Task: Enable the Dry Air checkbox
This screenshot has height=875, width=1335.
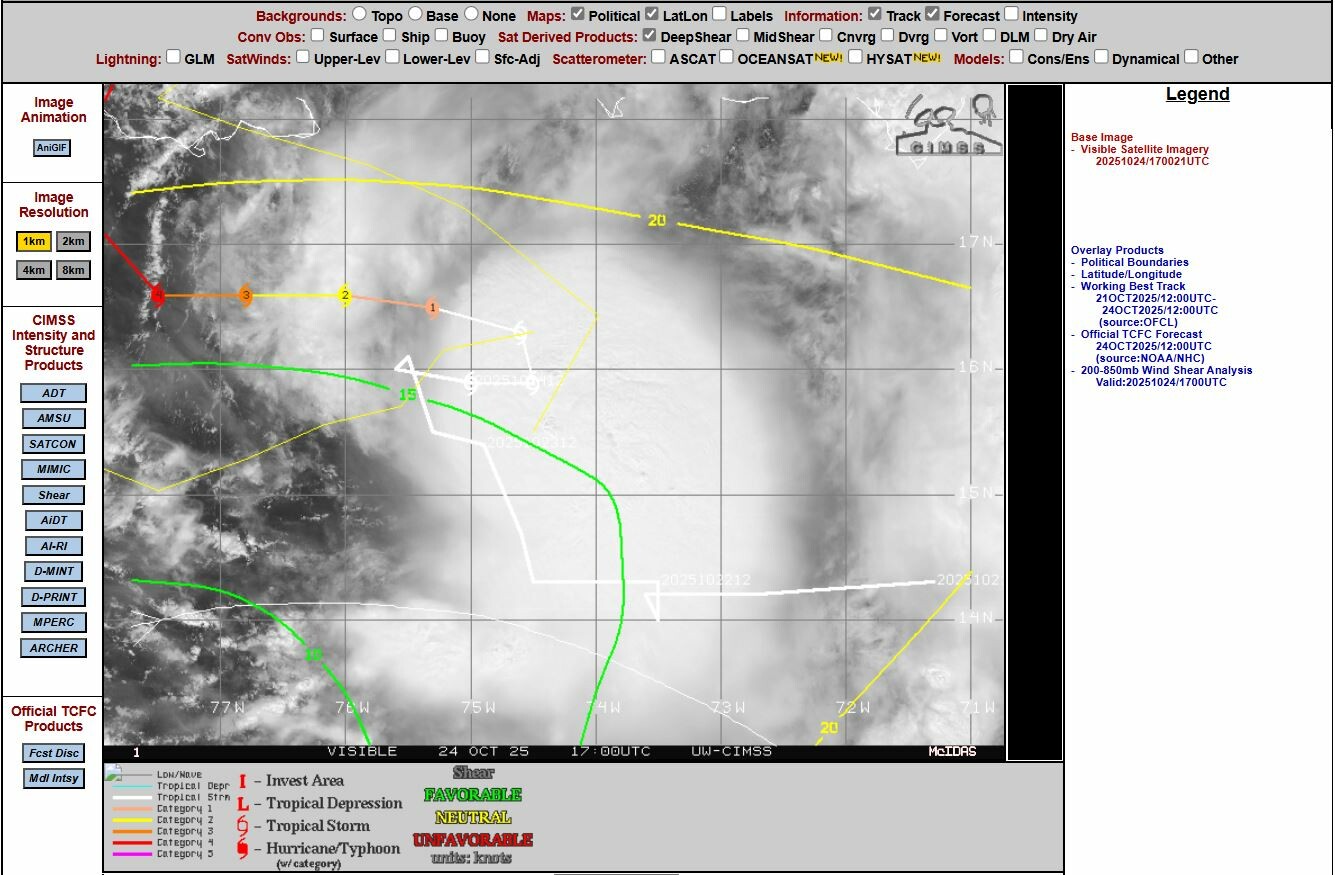Action: point(1041,36)
